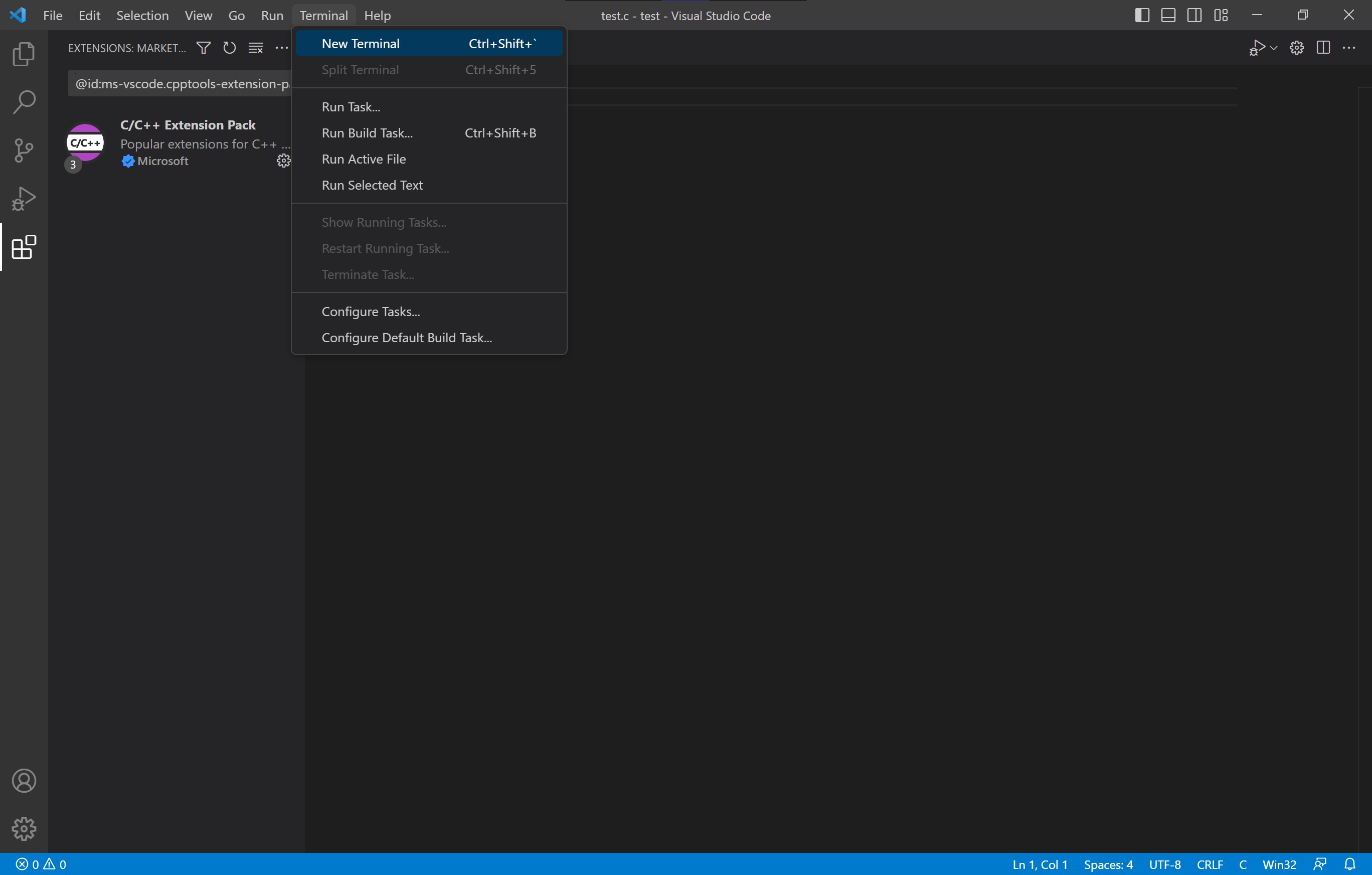Open editor More Actions ellipsis
The image size is (1372, 875).
(1349, 48)
